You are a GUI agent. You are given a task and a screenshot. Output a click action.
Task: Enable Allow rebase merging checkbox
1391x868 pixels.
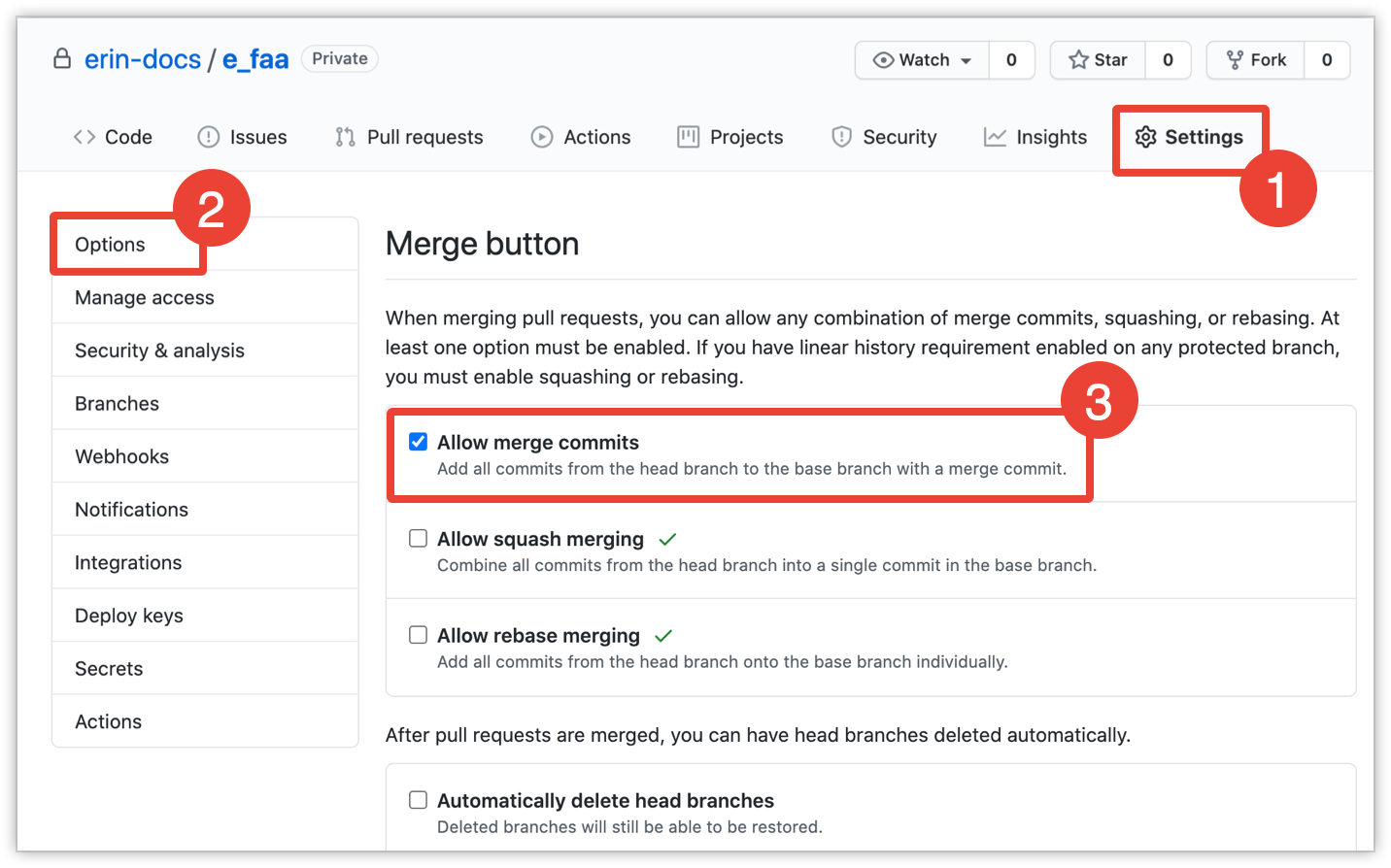(419, 635)
